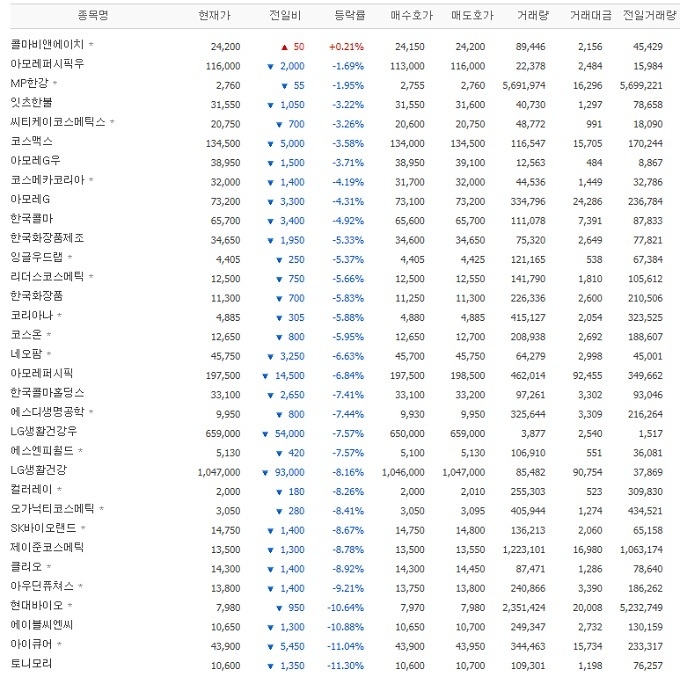Open stock LG생활건강우
This screenshot has width=680, height=677.
(x=43, y=431)
